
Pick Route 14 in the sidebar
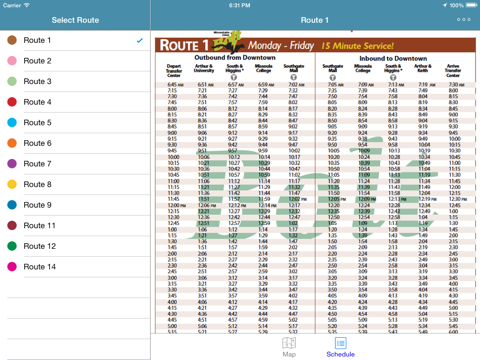(75, 267)
